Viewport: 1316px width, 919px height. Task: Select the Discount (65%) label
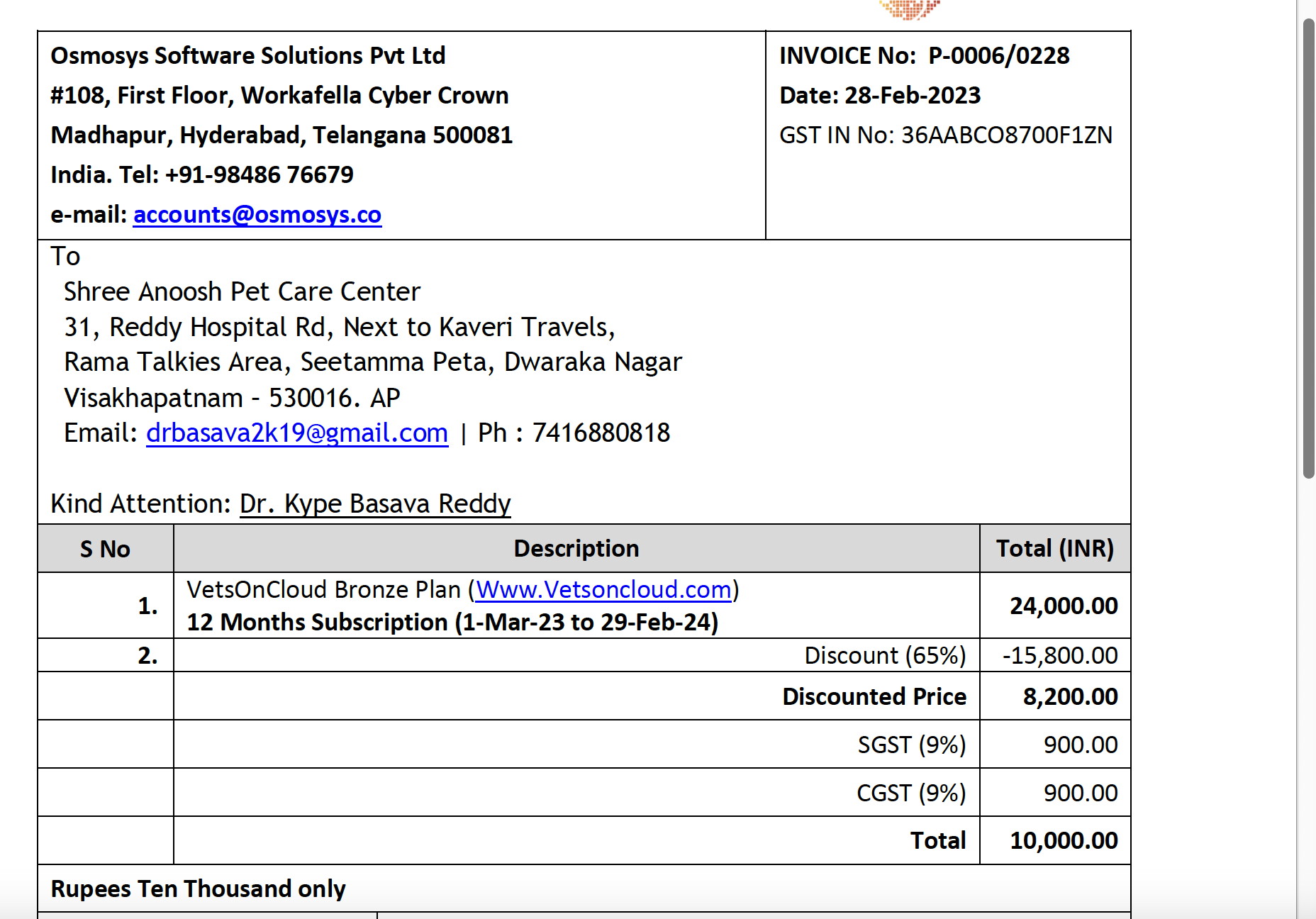[885, 655]
